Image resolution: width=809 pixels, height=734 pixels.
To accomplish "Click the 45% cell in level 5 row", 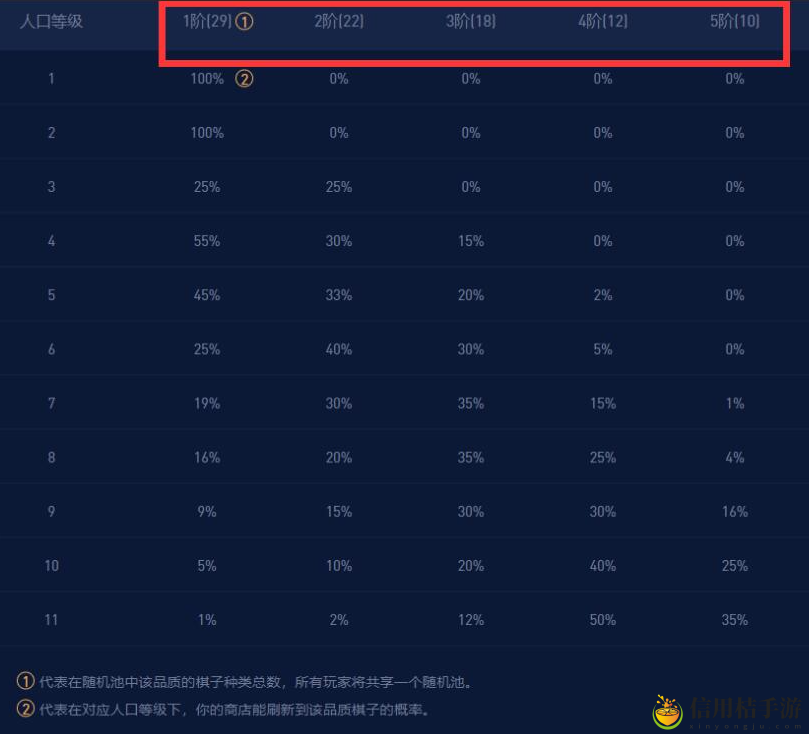I will point(207,295).
